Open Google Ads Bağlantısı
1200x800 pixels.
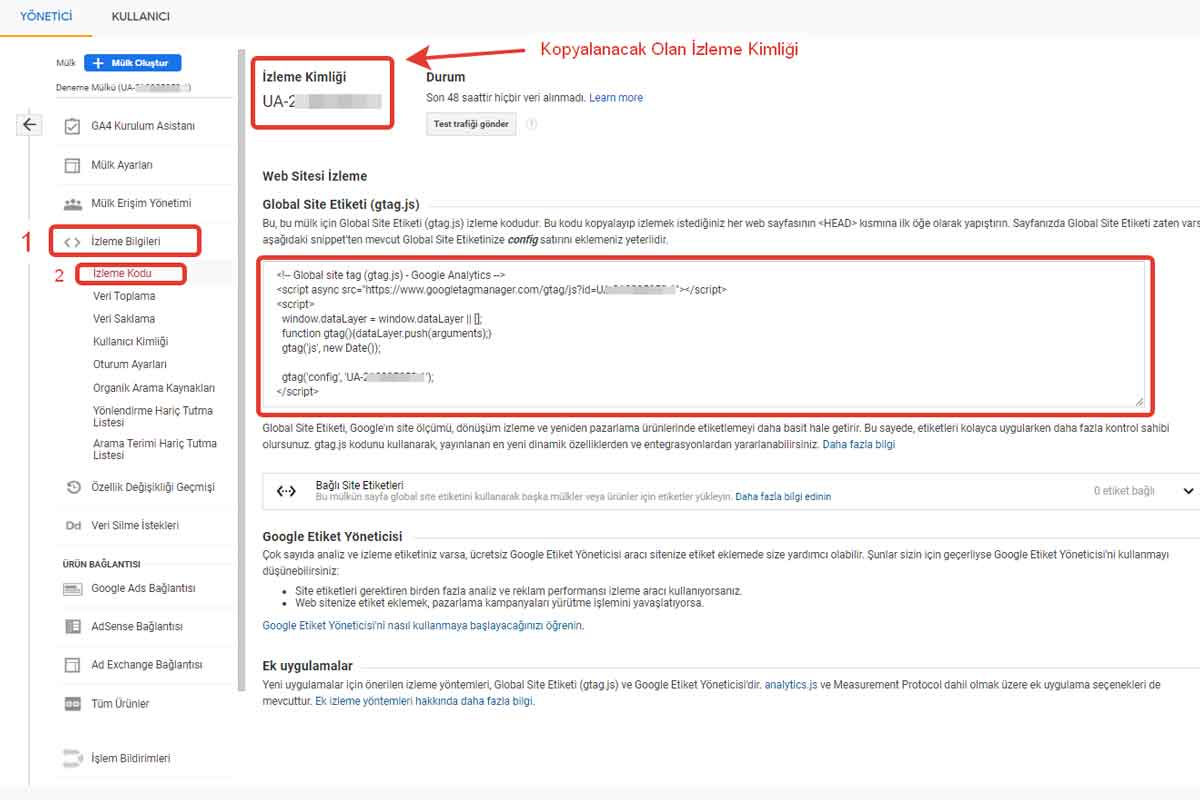[143, 588]
